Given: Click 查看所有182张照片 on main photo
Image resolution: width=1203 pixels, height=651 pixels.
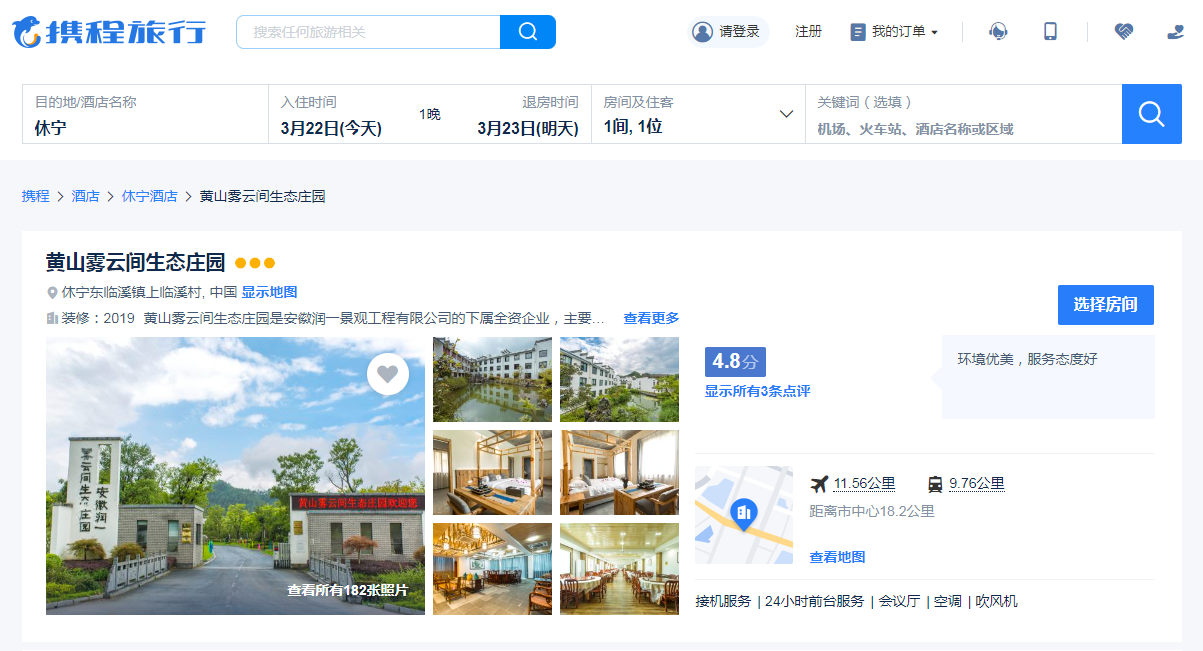Looking at the screenshot, I should 347,591.
